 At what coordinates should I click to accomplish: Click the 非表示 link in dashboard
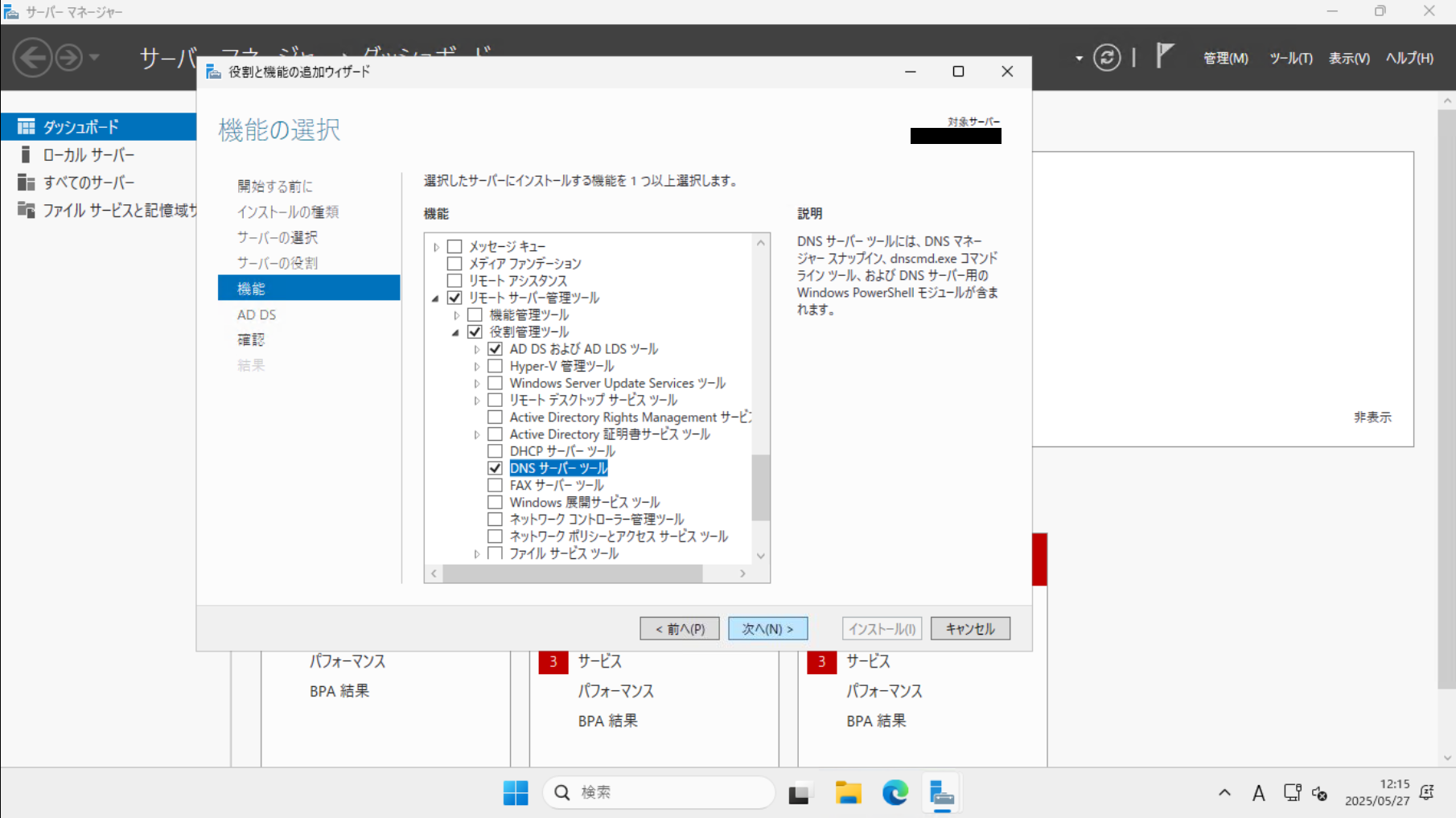(1372, 417)
